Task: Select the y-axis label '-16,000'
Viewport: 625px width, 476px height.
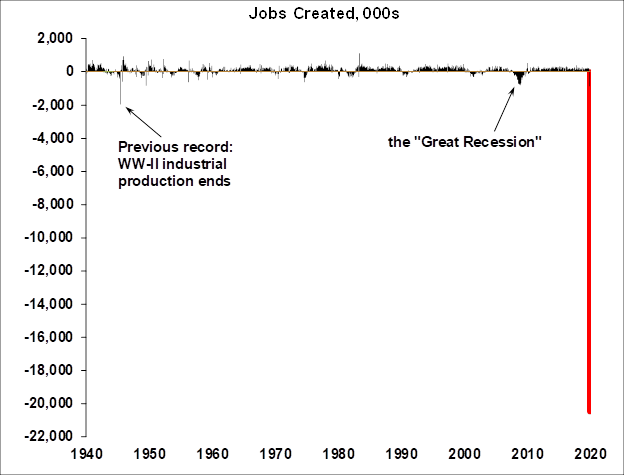Action: (49, 337)
